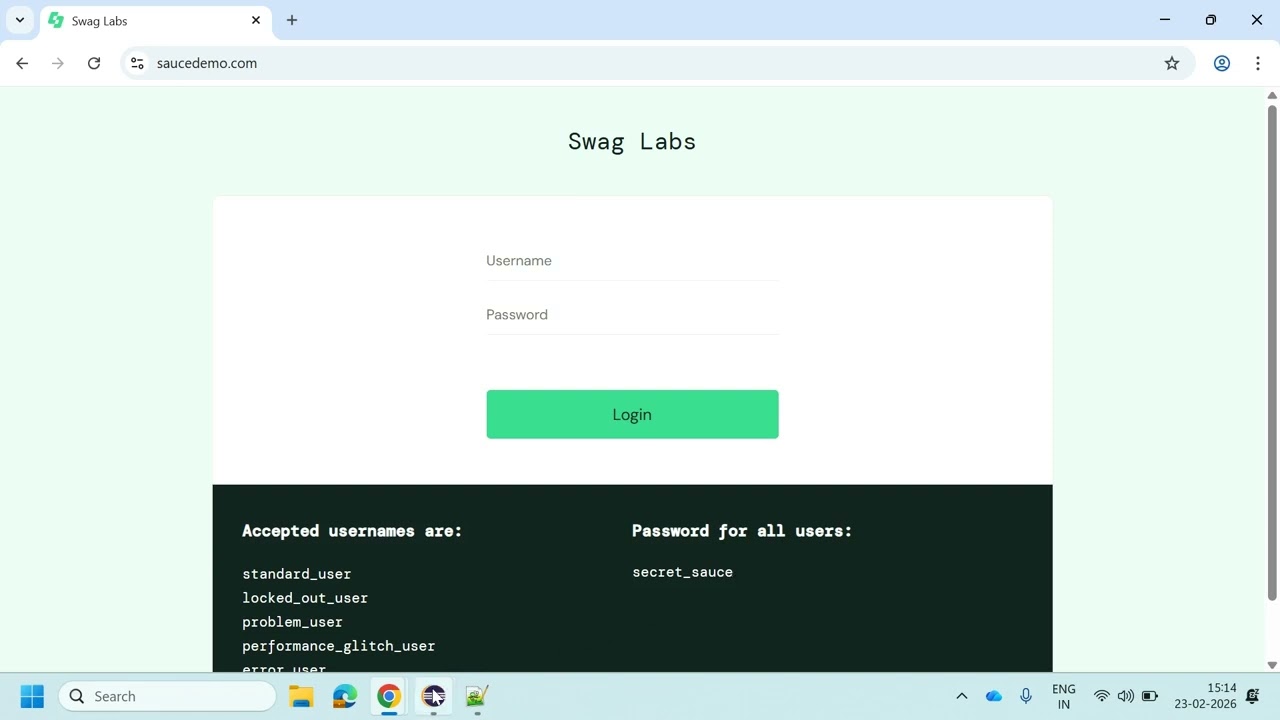Minimize the Chrome window
Image resolution: width=1280 pixels, height=720 pixels.
1165,20
